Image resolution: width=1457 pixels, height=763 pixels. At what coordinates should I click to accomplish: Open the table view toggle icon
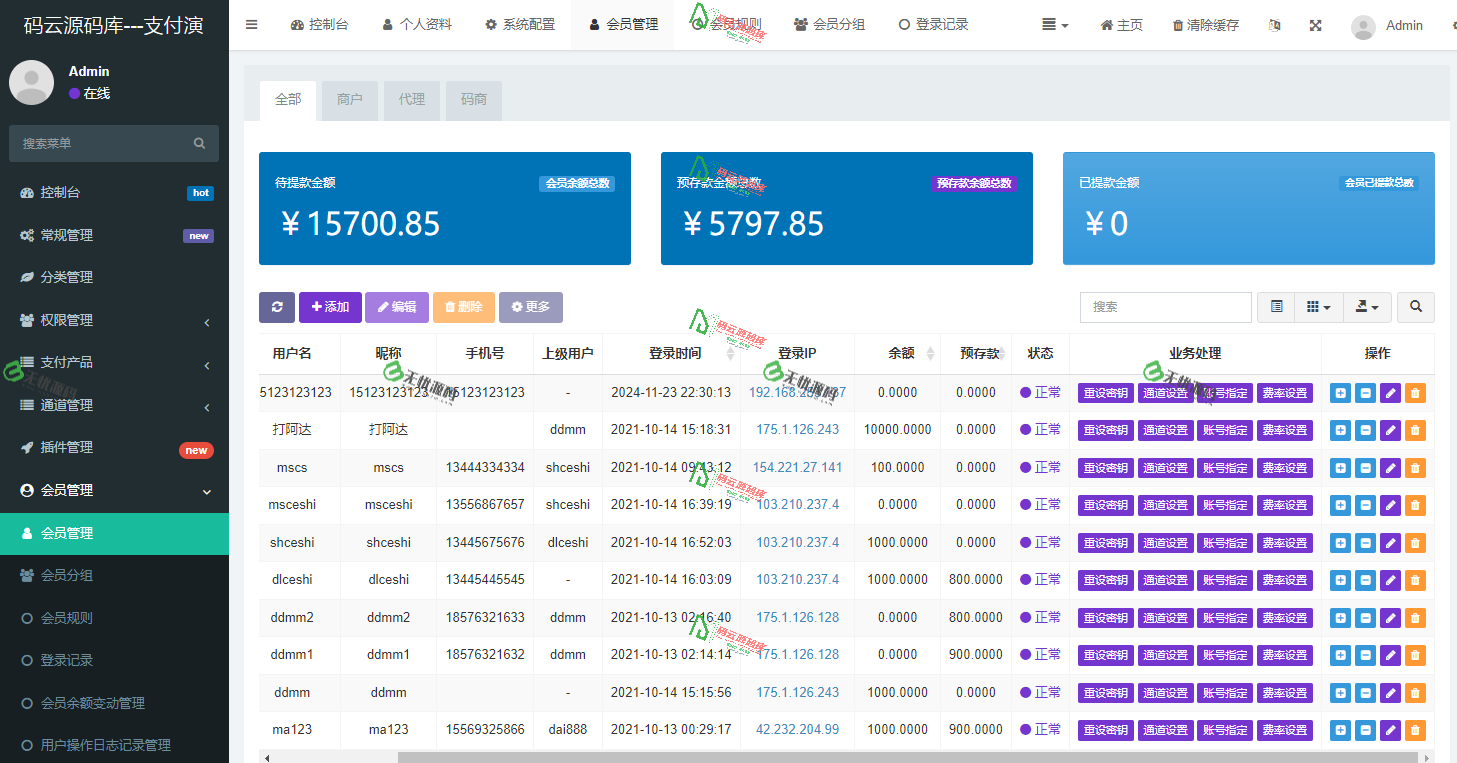pyautogui.click(x=1275, y=307)
